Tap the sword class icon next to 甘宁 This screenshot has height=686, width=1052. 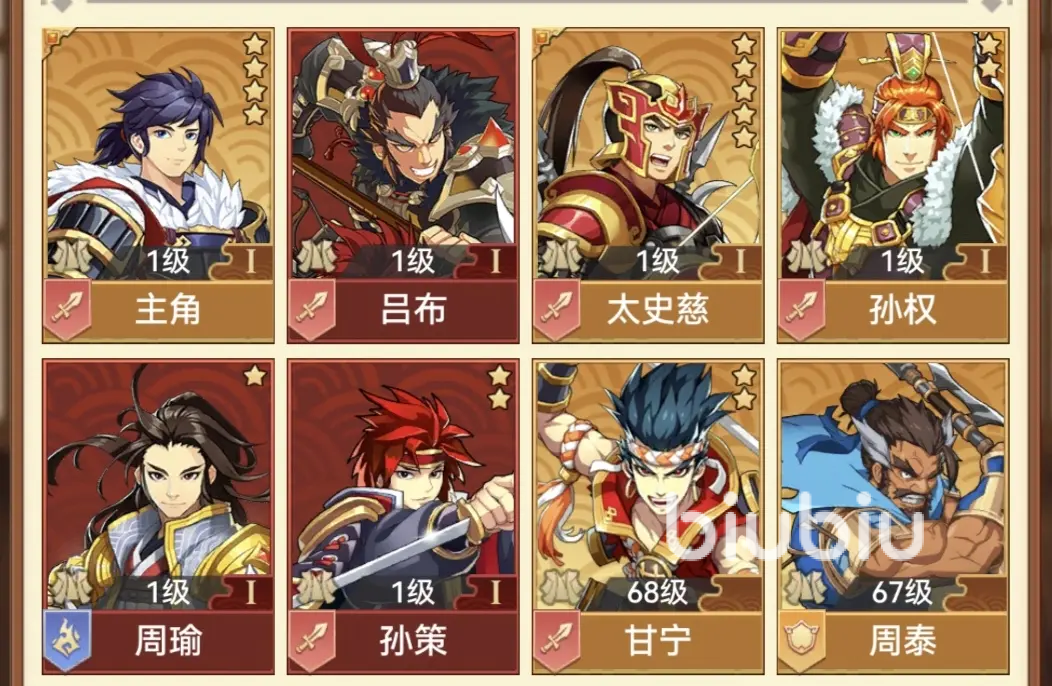(x=557, y=640)
